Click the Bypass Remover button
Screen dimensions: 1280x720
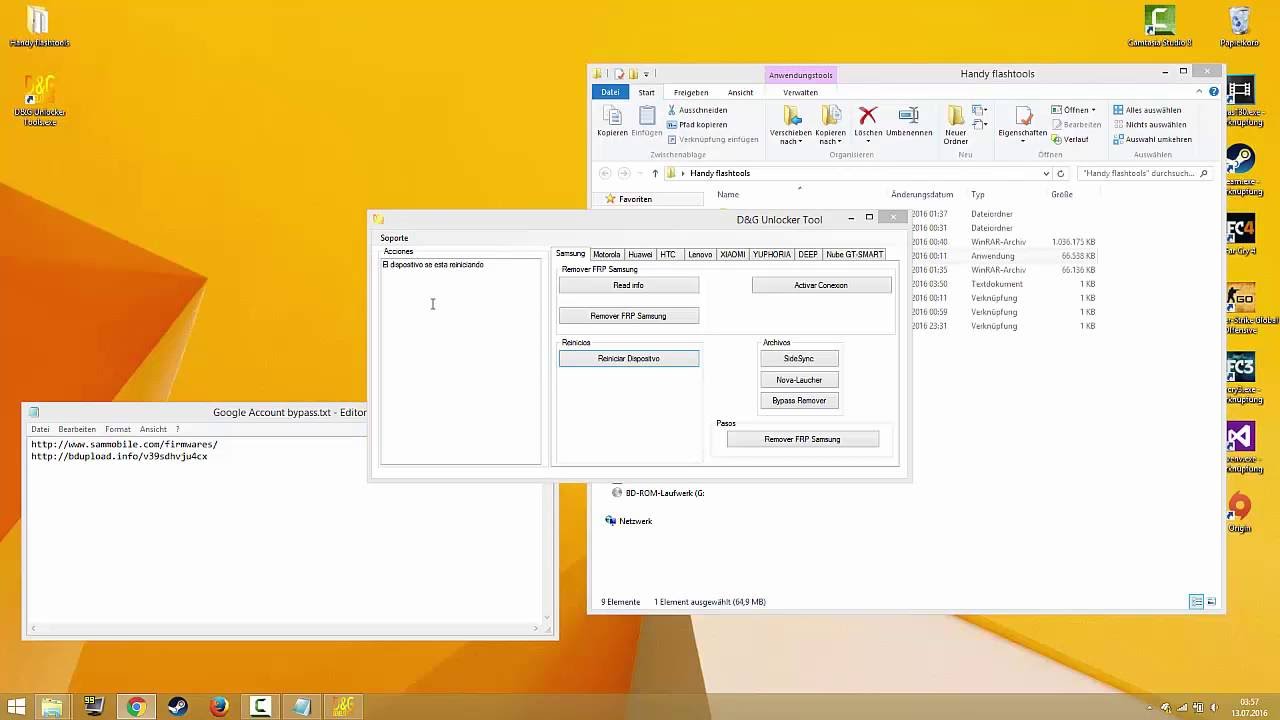(799, 400)
